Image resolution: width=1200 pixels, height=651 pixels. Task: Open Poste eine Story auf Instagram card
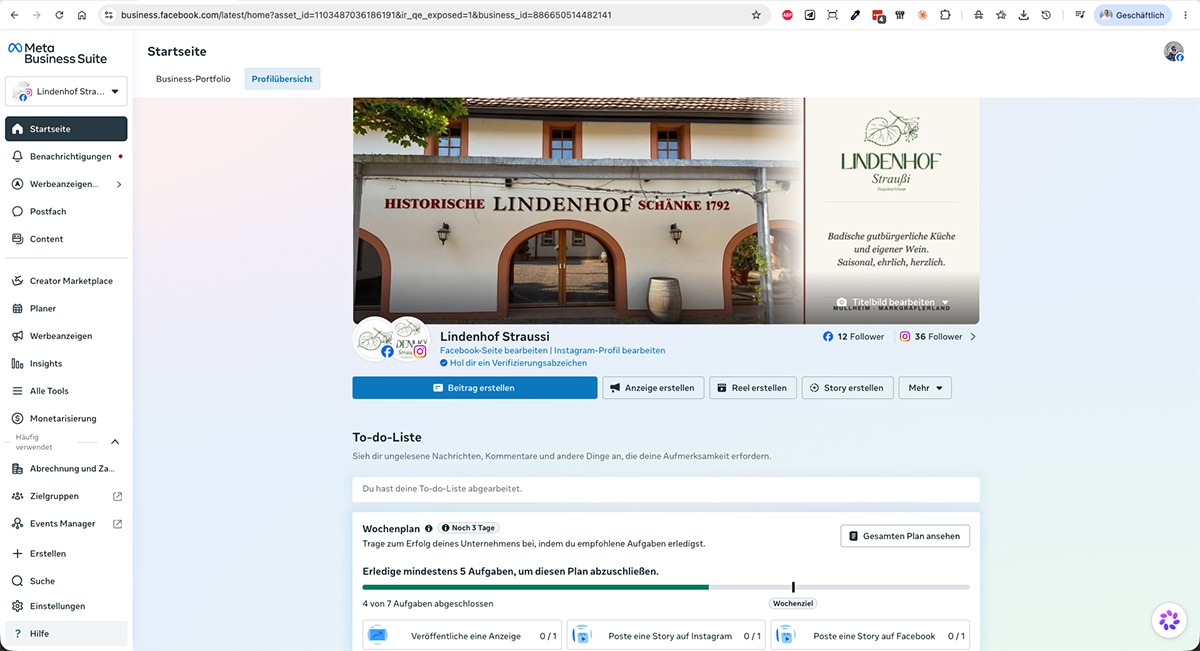666,636
